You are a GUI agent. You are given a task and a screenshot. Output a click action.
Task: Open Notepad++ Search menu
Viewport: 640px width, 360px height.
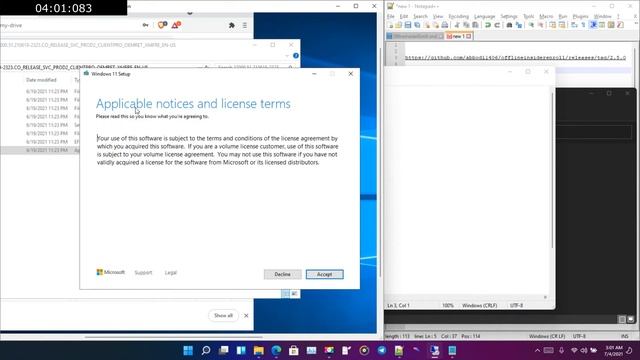coord(420,16)
